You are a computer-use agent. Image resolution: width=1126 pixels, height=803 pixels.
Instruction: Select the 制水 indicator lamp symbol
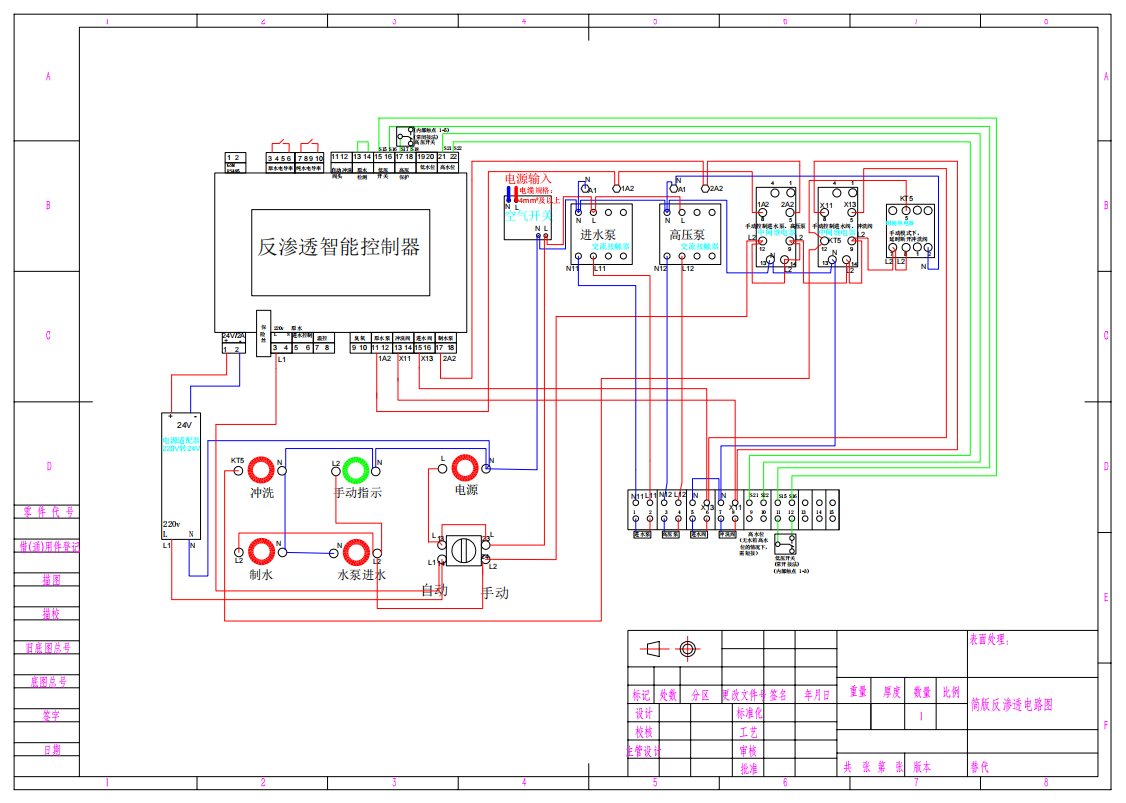[x=261, y=552]
